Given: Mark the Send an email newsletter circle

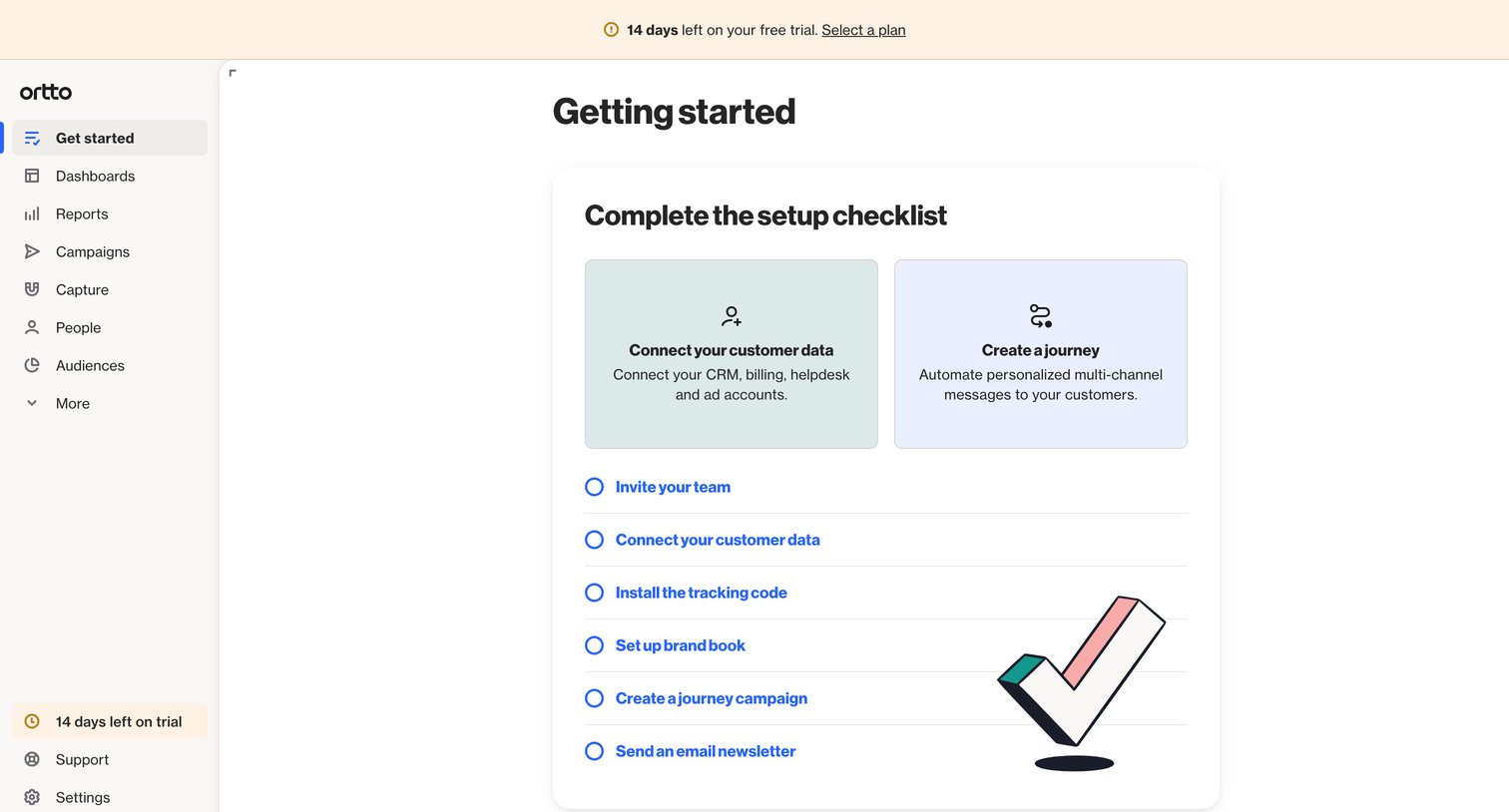Looking at the screenshot, I should tap(594, 751).
